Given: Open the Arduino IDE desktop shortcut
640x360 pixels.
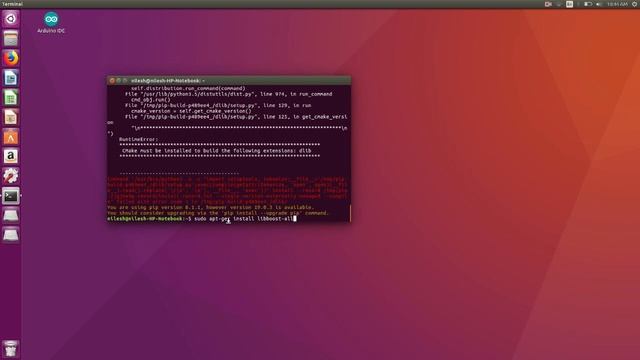Looking at the screenshot, I should (x=51, y=22).
